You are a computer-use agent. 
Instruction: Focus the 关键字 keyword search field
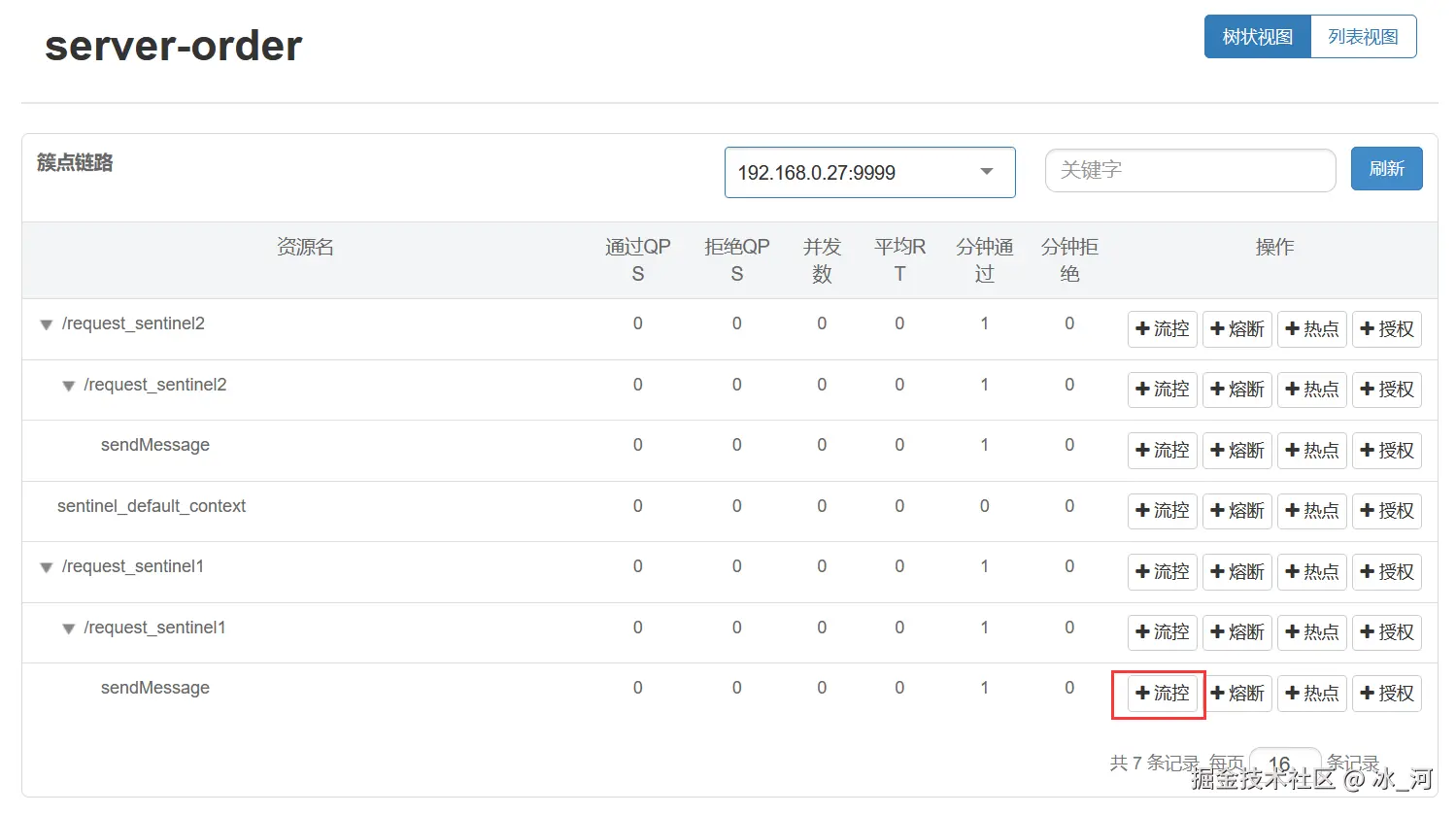(x=1190, y=170)
